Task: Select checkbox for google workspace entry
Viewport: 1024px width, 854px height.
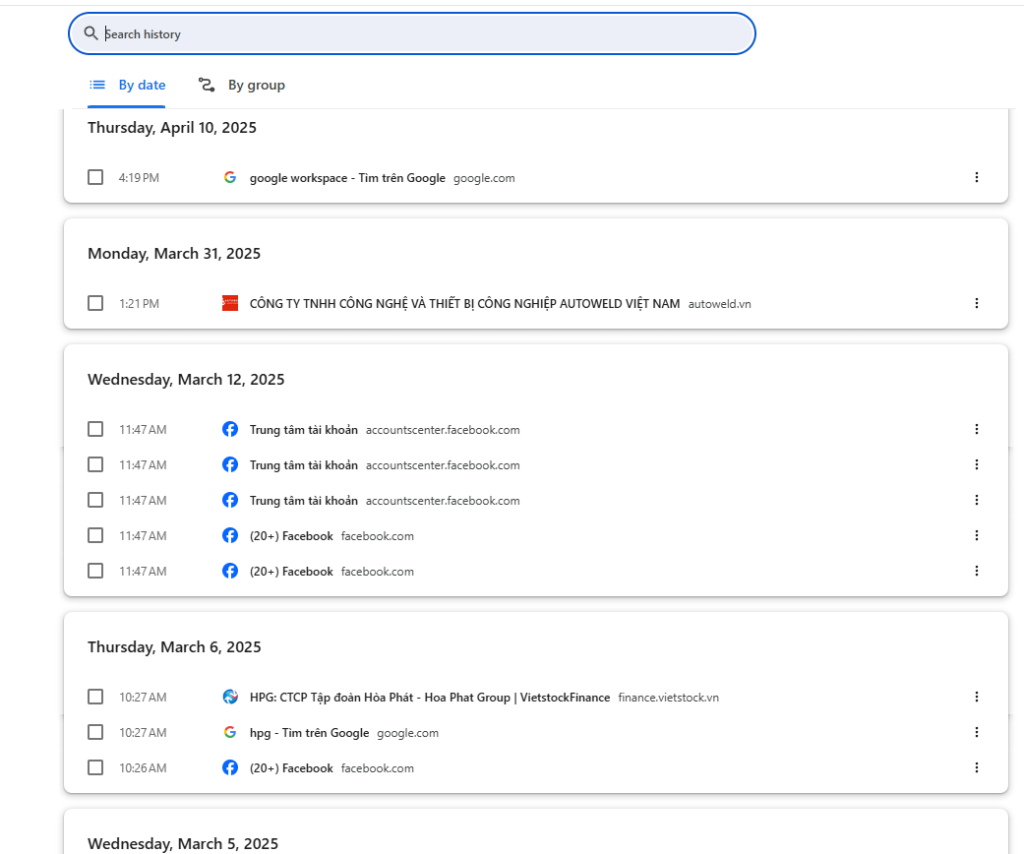Action: (95, 178)
